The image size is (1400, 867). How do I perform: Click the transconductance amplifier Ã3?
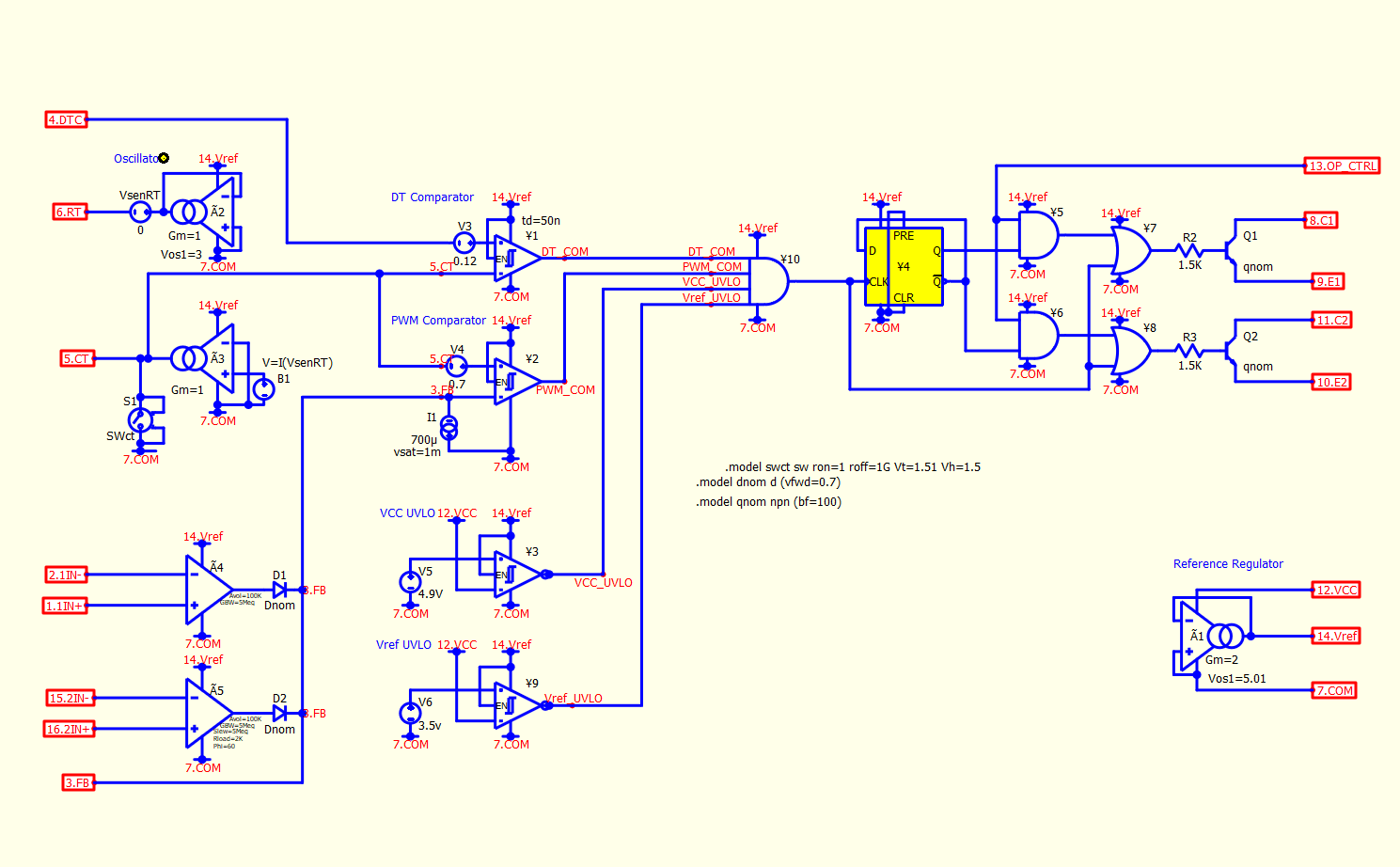[204, 358]
